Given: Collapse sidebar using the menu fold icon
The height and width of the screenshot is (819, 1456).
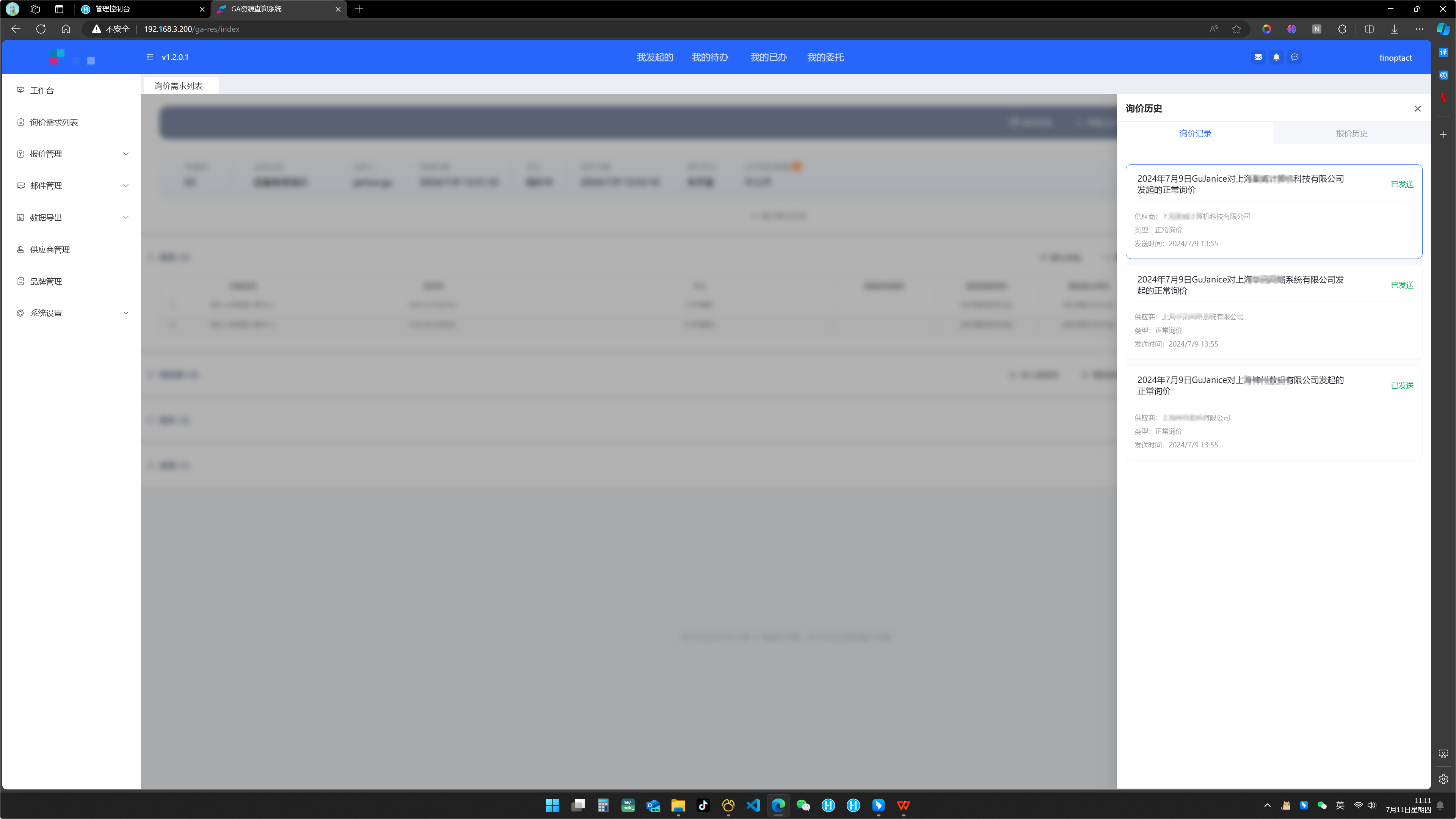Looking at the screenshot, I should pyautogui.click(x=150, y=57).
